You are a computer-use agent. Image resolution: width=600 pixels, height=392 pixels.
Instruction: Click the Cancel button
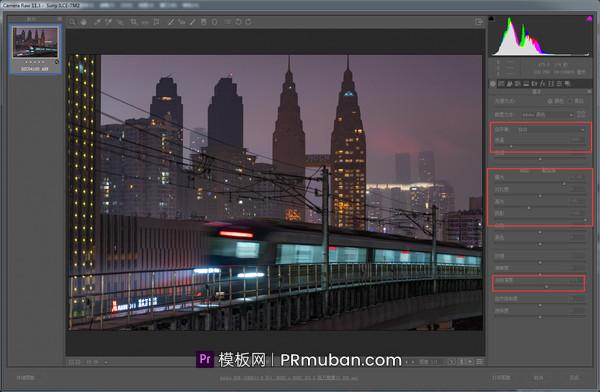click(538, 377)
